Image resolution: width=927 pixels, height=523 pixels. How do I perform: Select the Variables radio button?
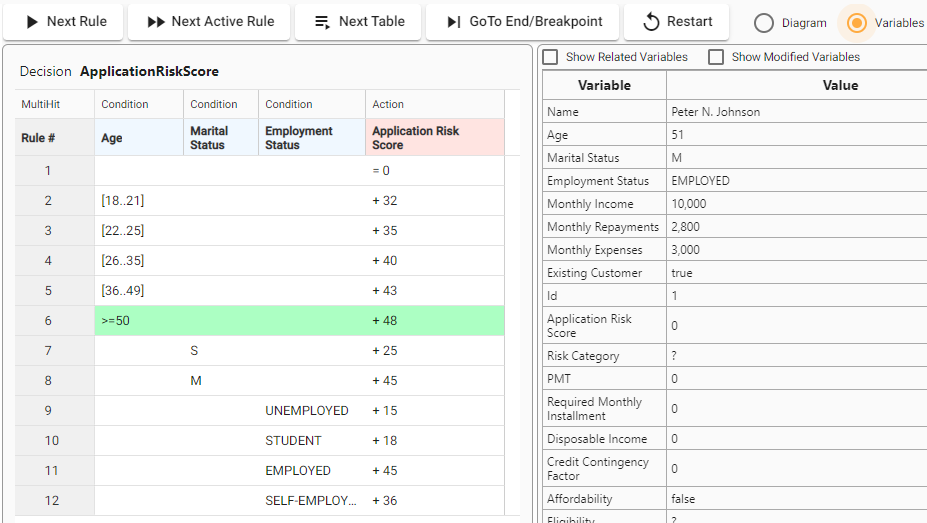(x=857, y=23)
